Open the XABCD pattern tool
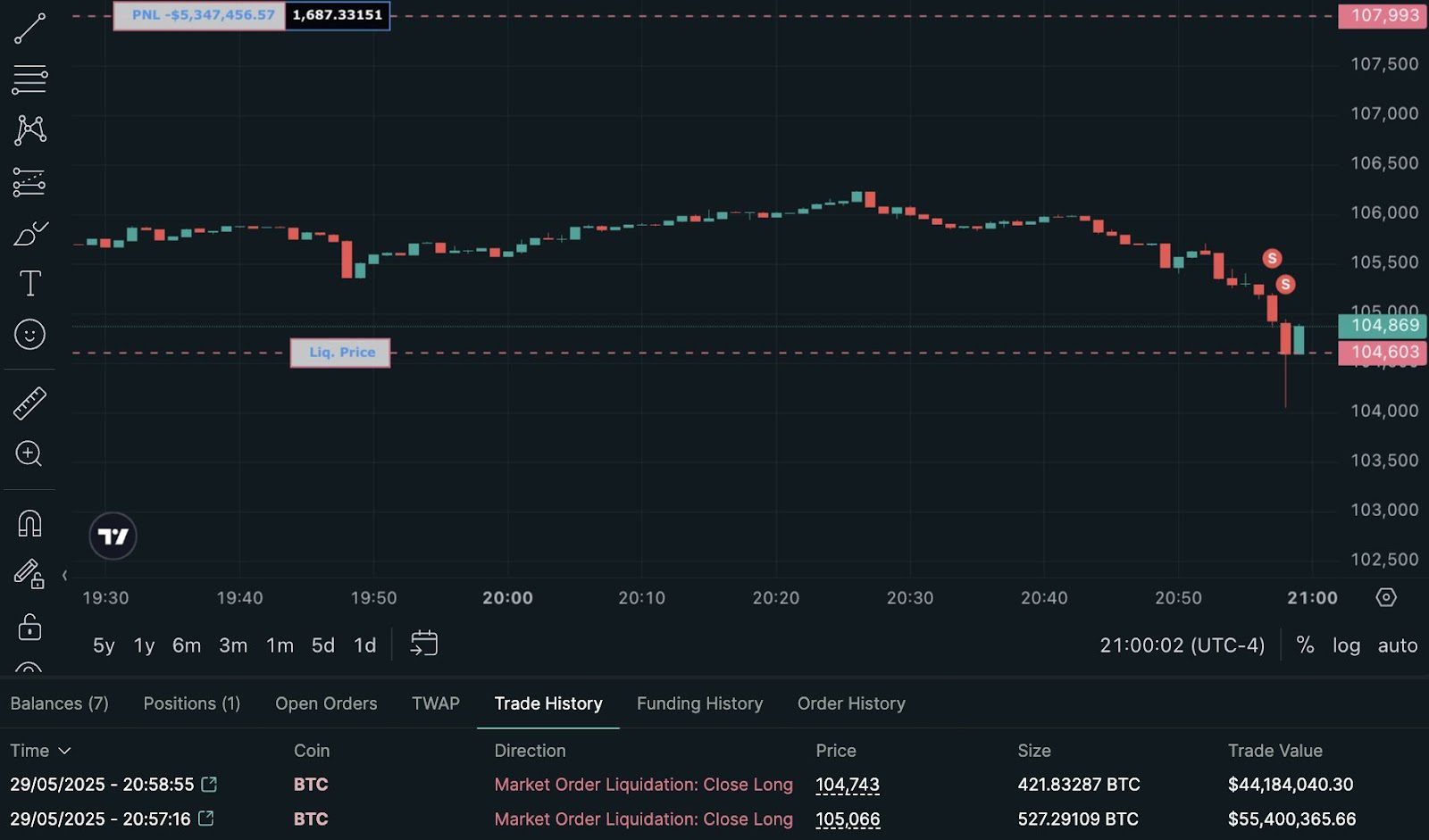The width and height of the screenshot is (1429, 840). 29,129
